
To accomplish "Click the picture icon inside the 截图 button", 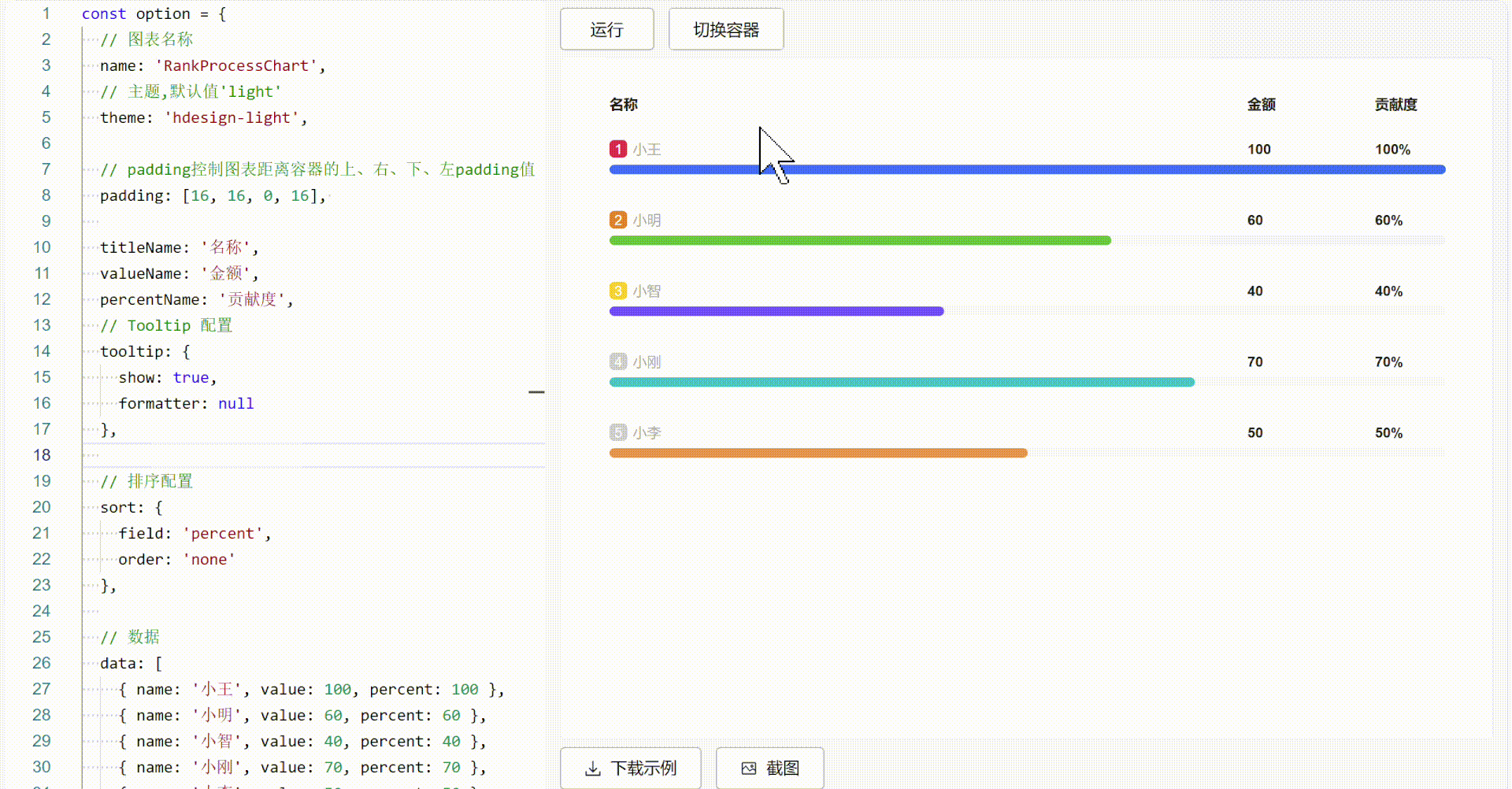I will point(748,768).
